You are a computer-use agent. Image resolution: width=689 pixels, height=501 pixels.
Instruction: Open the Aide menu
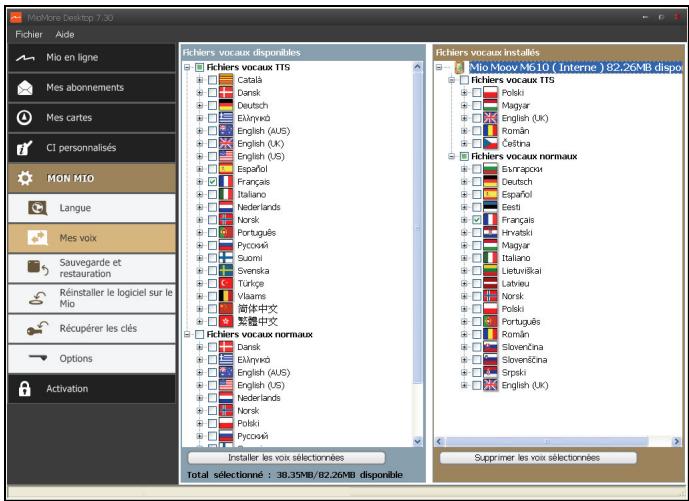[x=65, y=34]
